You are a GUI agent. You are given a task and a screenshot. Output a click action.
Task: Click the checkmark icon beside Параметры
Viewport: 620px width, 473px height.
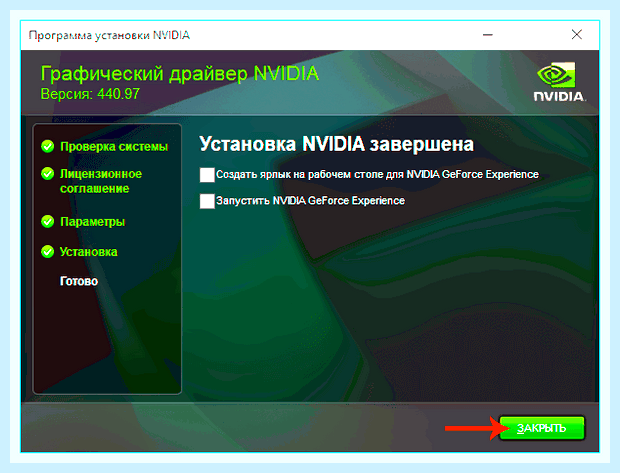coord(47,221)
